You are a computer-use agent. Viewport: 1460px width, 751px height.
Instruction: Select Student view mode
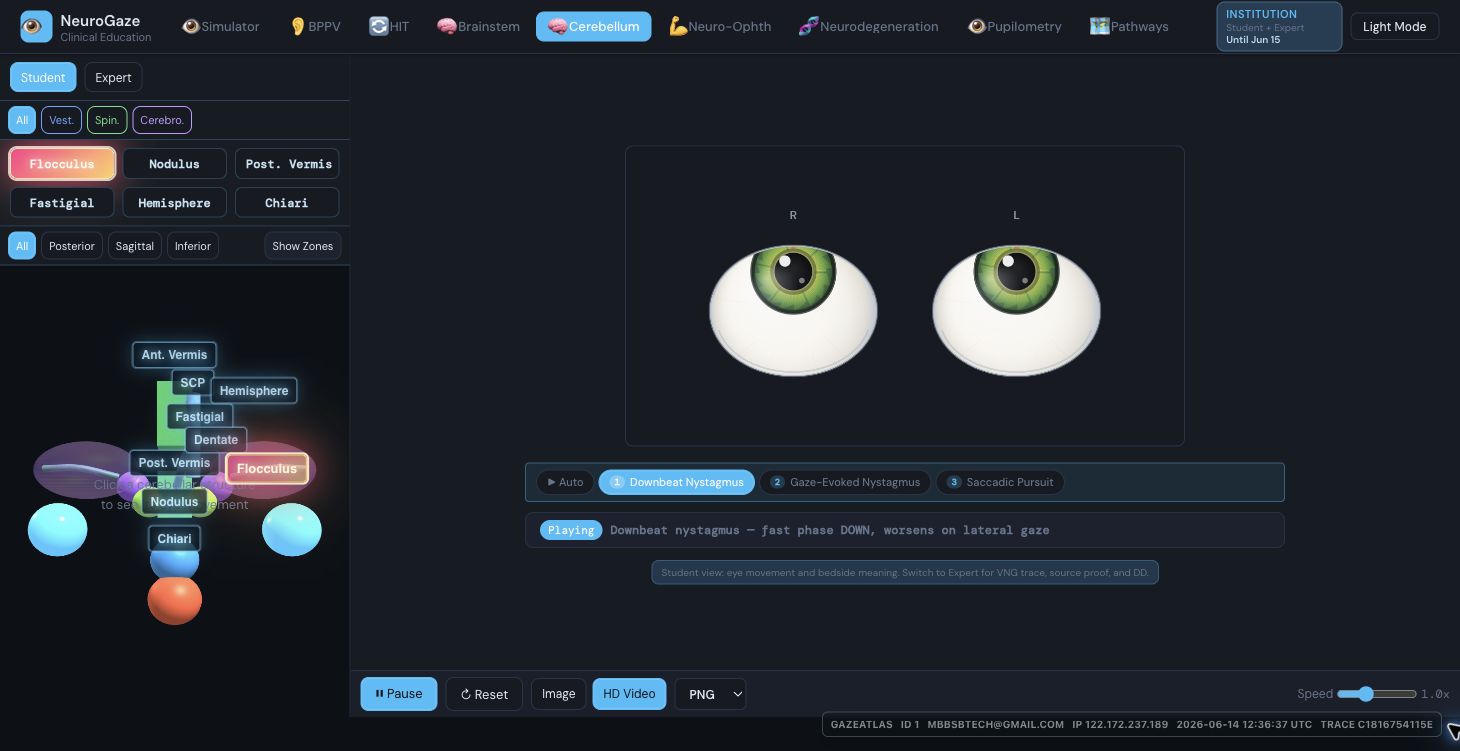pyautogui.click(x=43, y=77)
